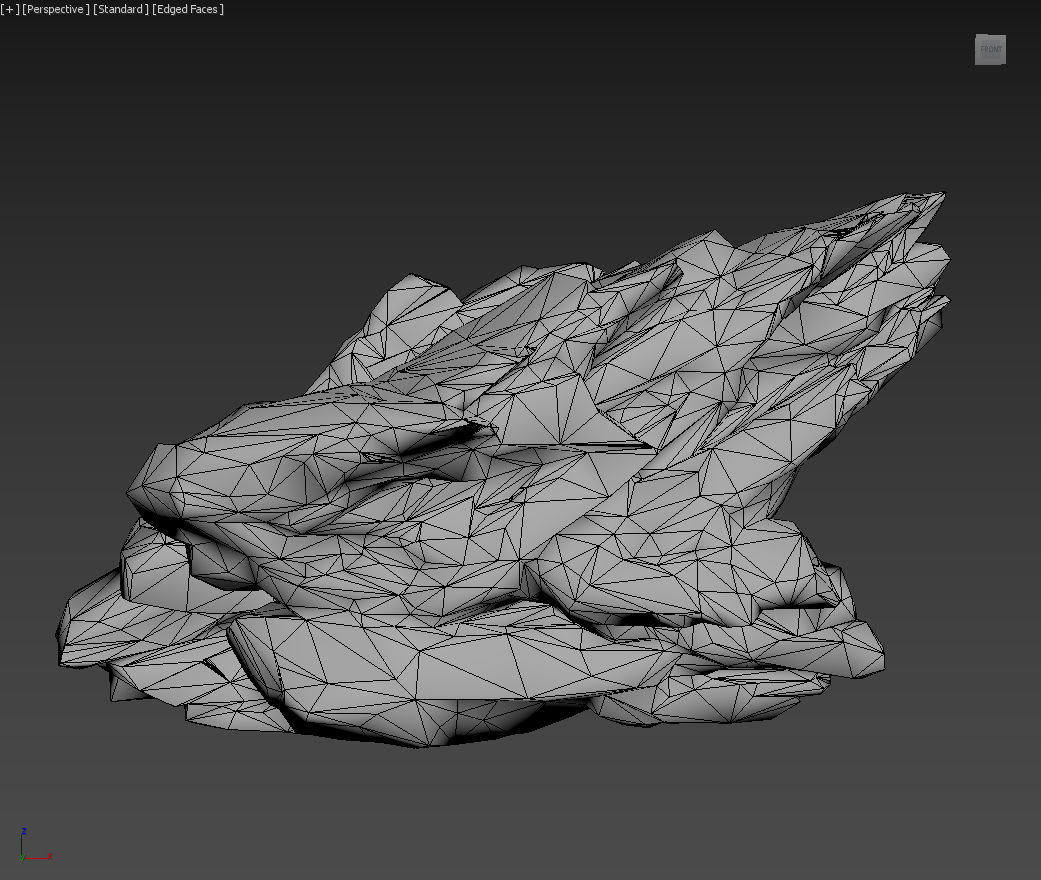
Task: Open the [Standard] shading quality menu
Action: (x=121, y=9)
